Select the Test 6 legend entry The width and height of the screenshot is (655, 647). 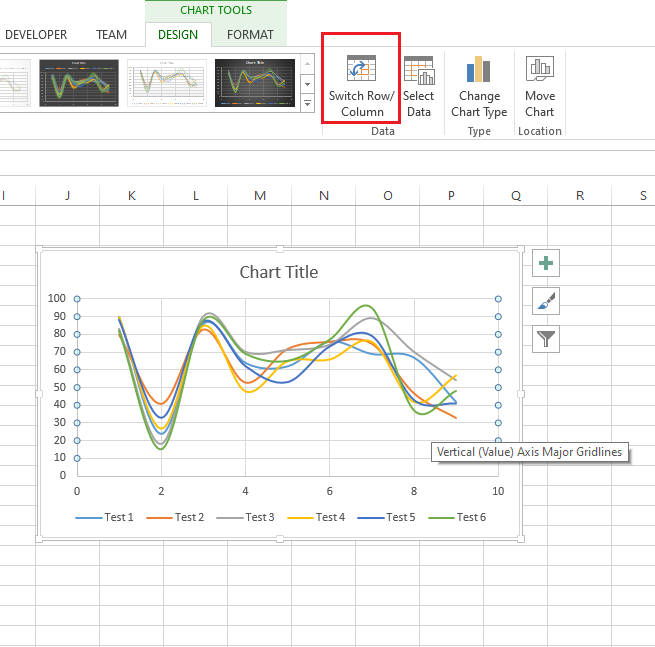click(457, 517)
